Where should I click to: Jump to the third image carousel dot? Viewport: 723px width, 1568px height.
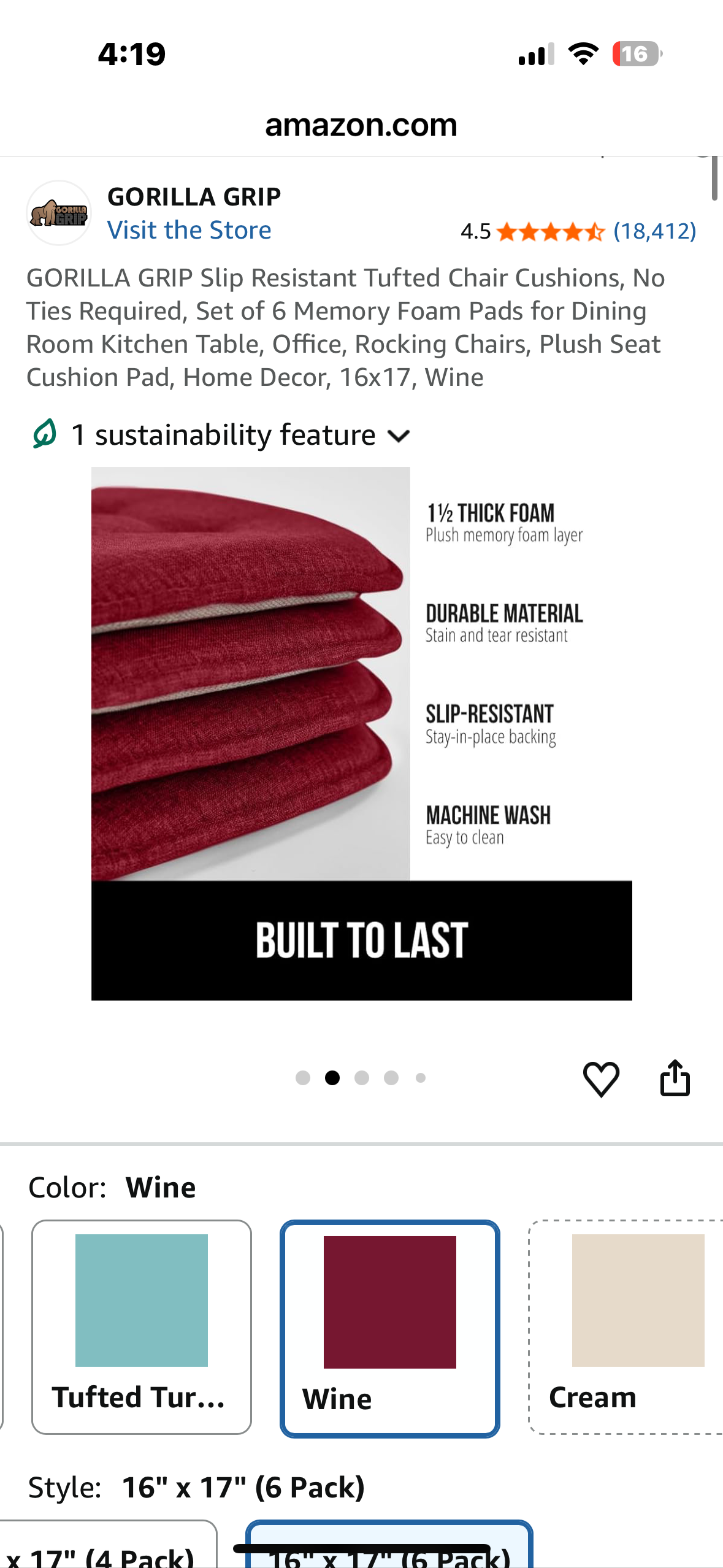(x=362, y=1078)
